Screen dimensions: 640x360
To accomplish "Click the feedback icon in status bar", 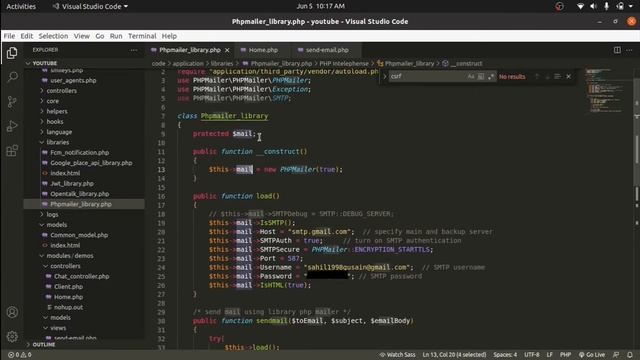I will [616, 355].
